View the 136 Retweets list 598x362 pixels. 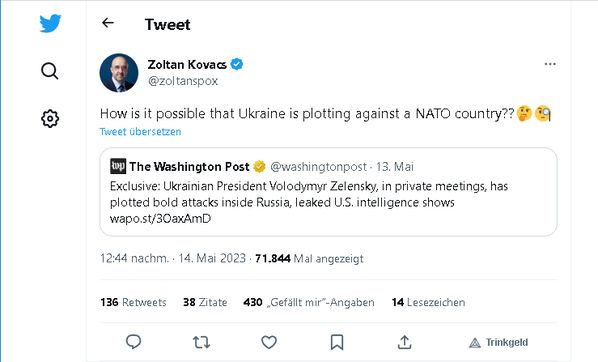tap(133, 302)
